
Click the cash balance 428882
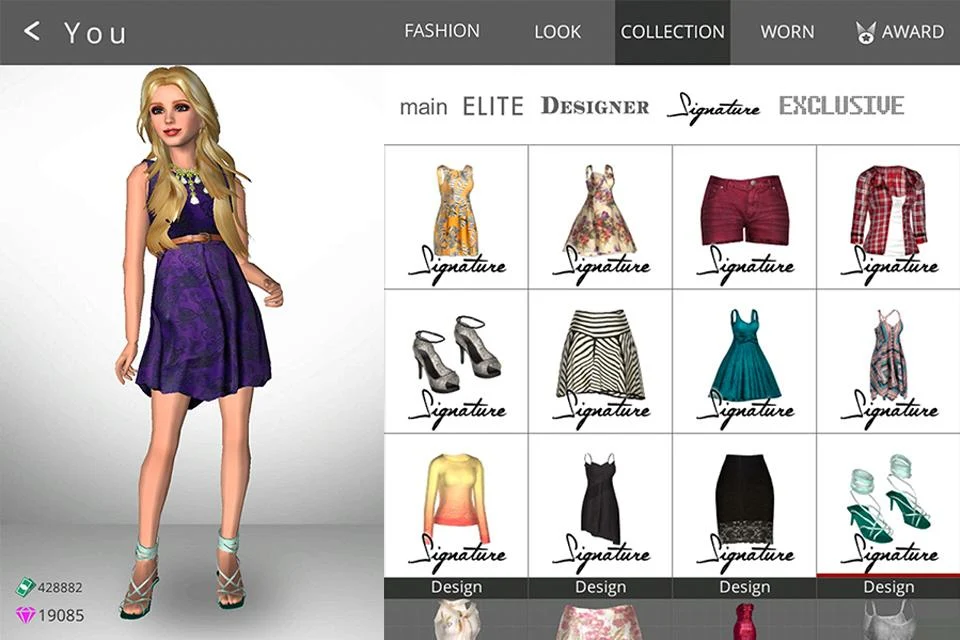click(x=60, y=587)
